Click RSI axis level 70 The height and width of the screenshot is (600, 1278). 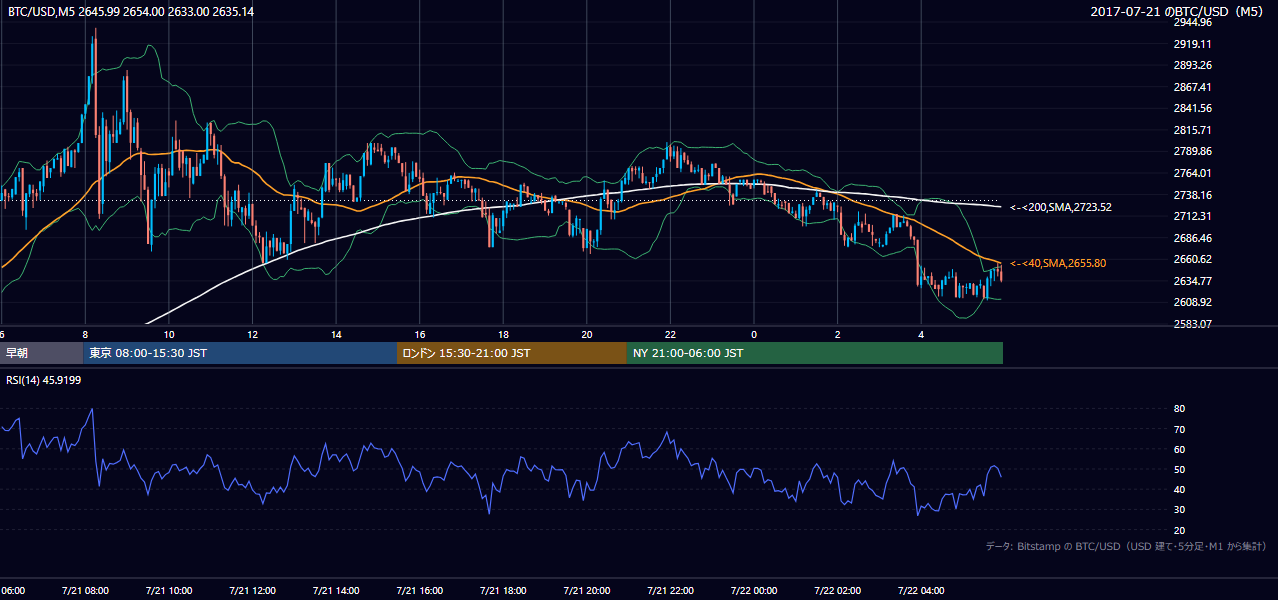point(1179,429)
